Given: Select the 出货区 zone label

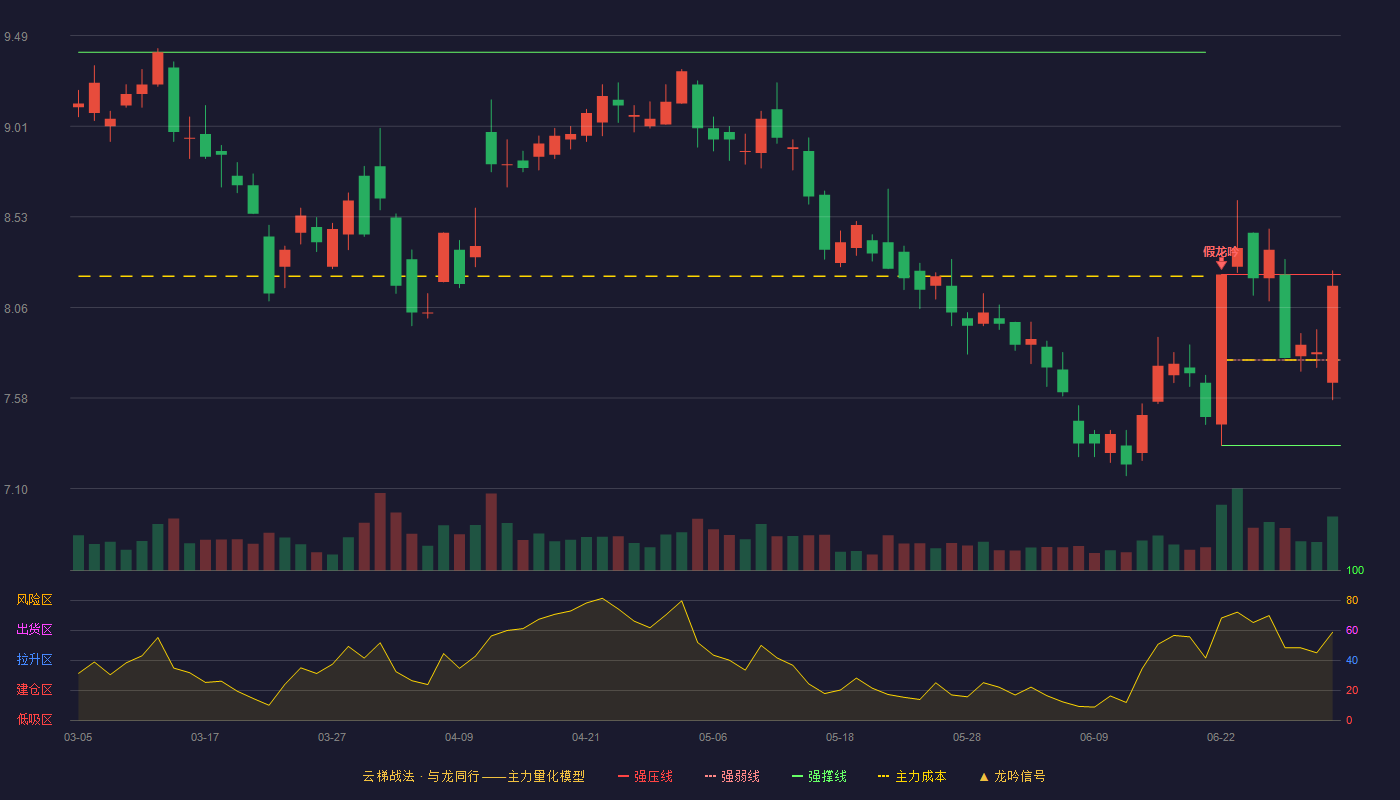Looking at the screenshot, I should click(x=34, y=630).
